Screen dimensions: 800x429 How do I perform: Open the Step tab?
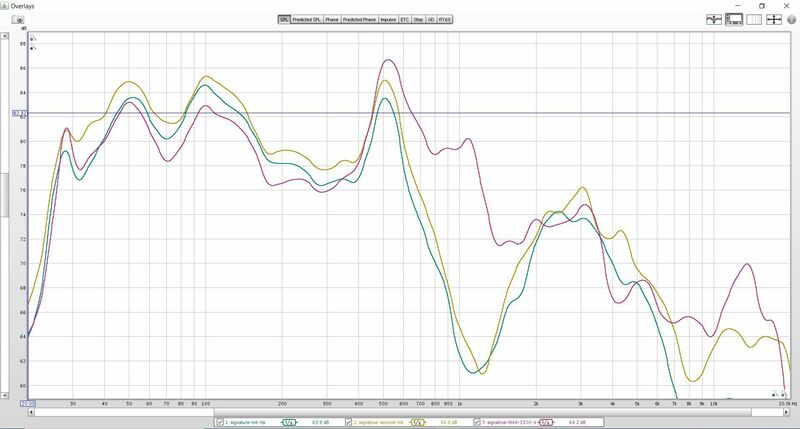coord(418,19)
